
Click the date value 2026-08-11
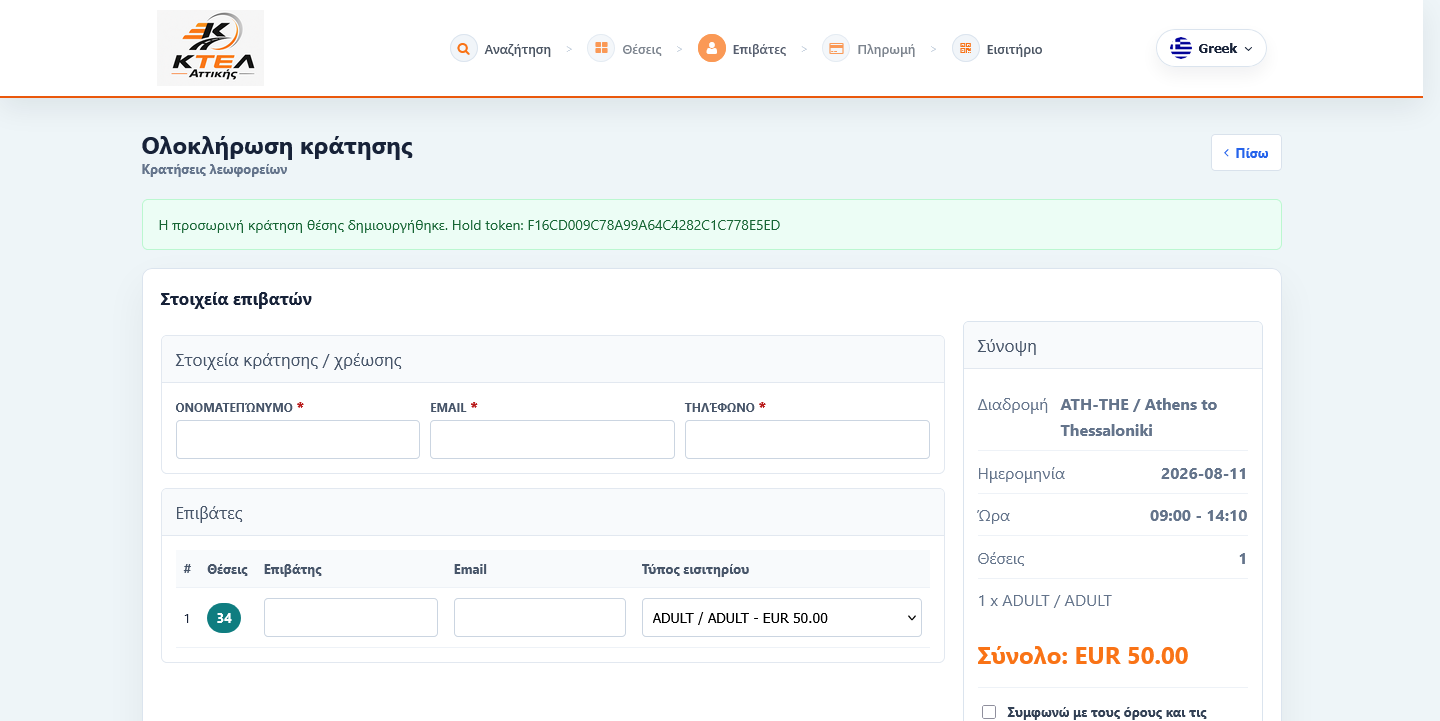[x=1204, y=474]
